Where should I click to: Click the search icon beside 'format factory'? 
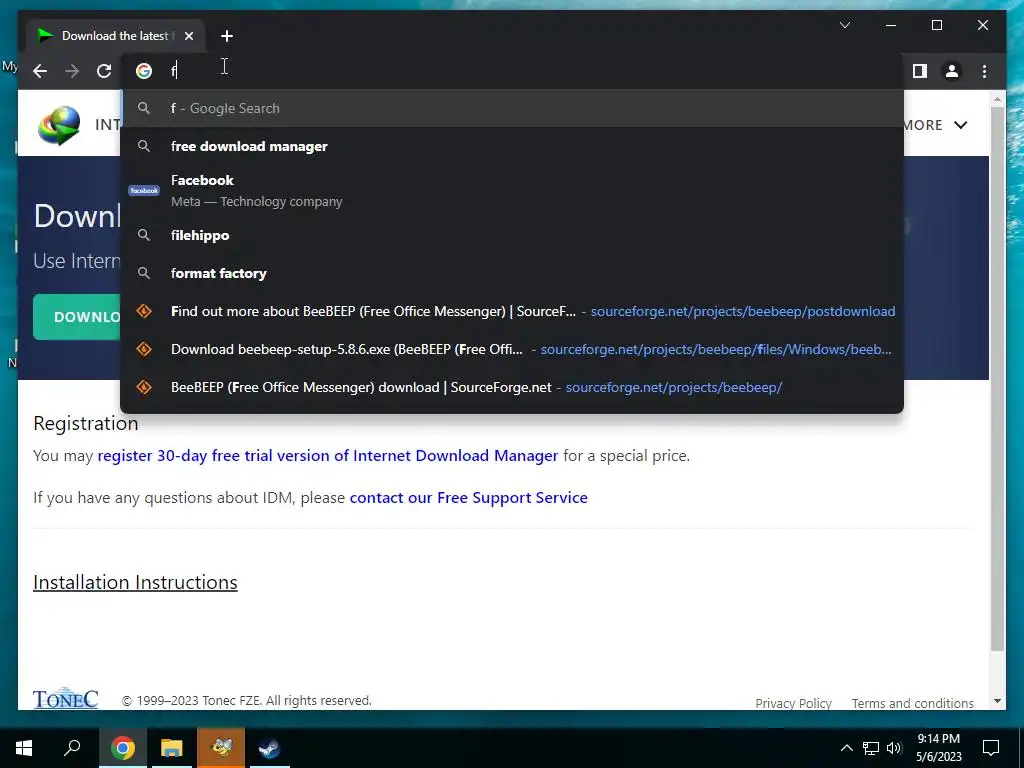click(x=144, y=273)
